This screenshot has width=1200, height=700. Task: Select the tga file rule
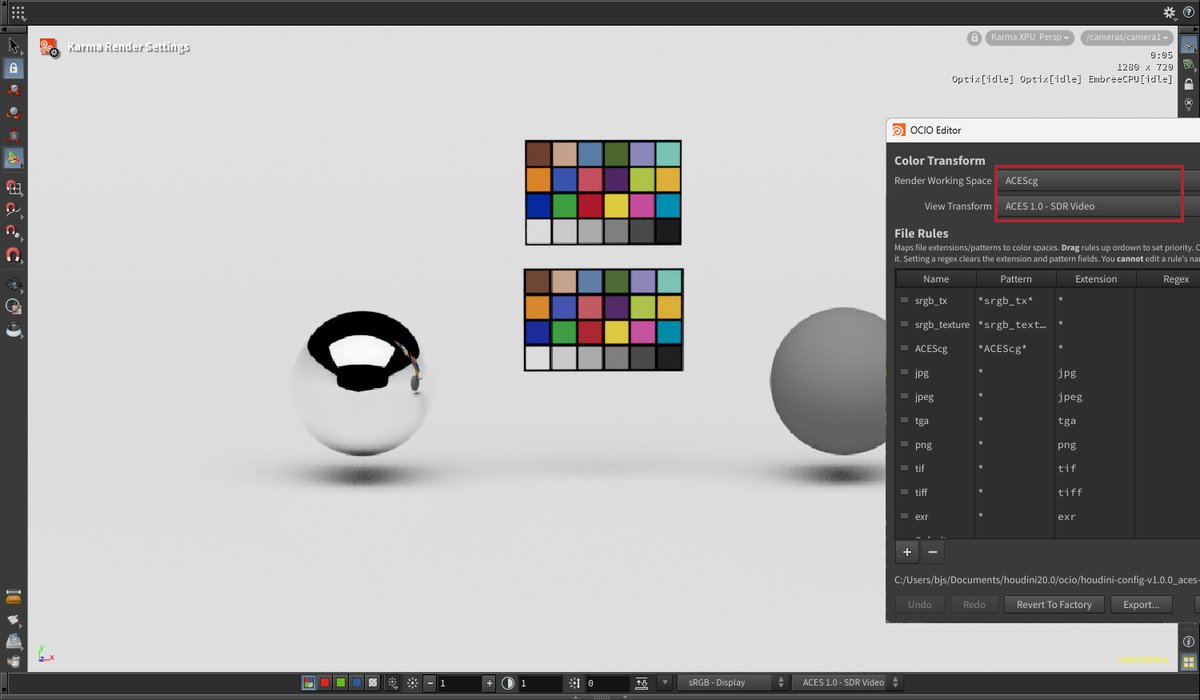[x=921, y=421]
